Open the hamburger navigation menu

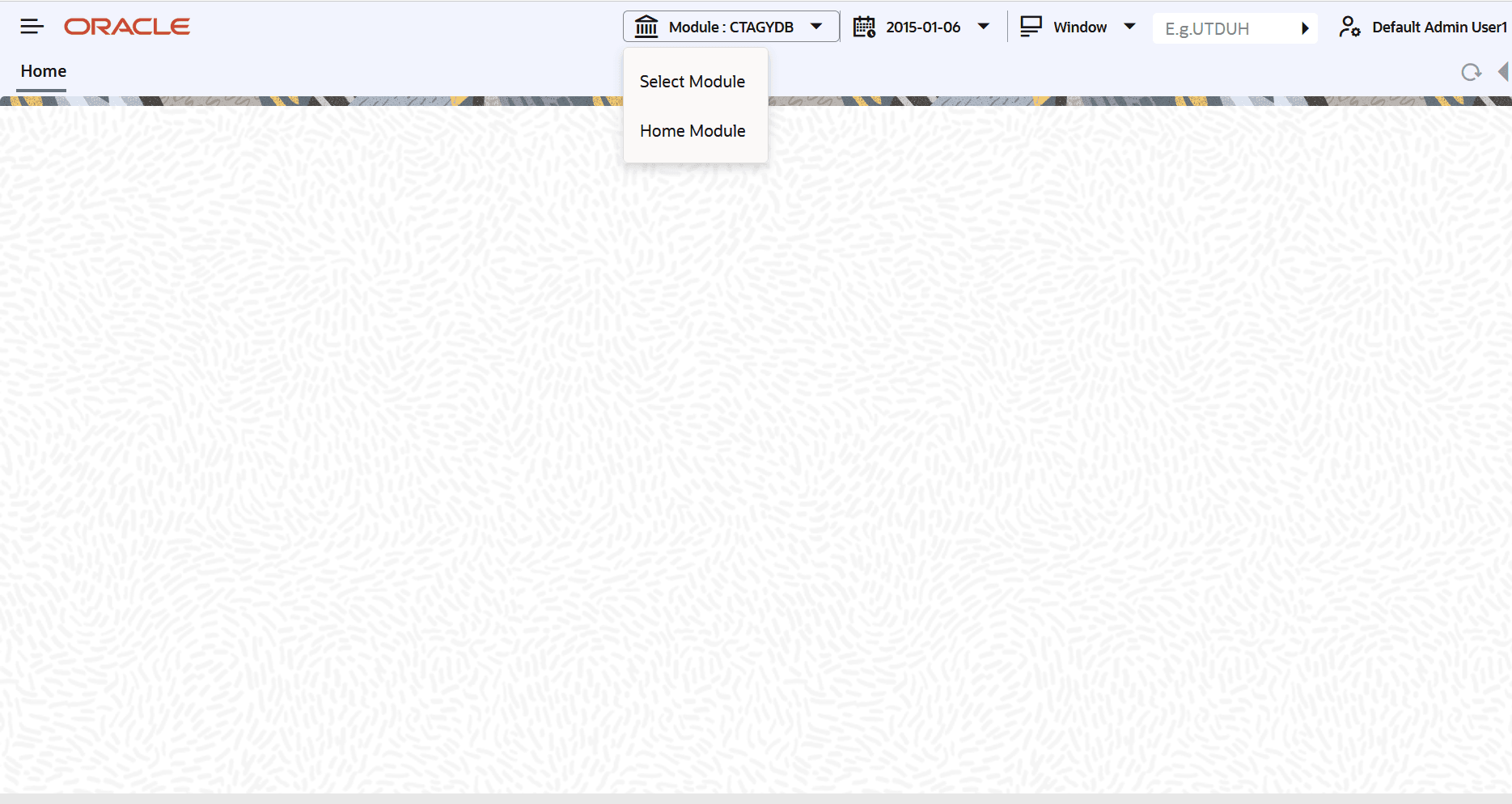(32, 27)
